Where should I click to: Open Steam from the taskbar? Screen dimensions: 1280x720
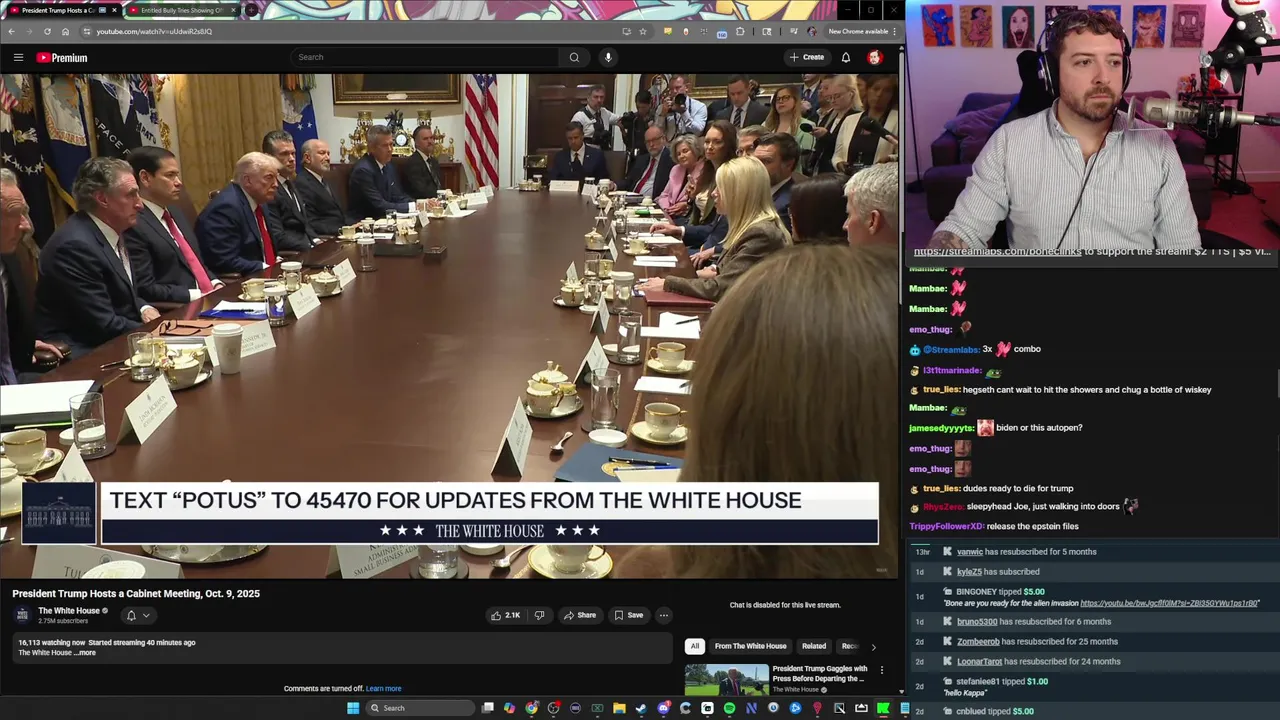coord(640,708)
